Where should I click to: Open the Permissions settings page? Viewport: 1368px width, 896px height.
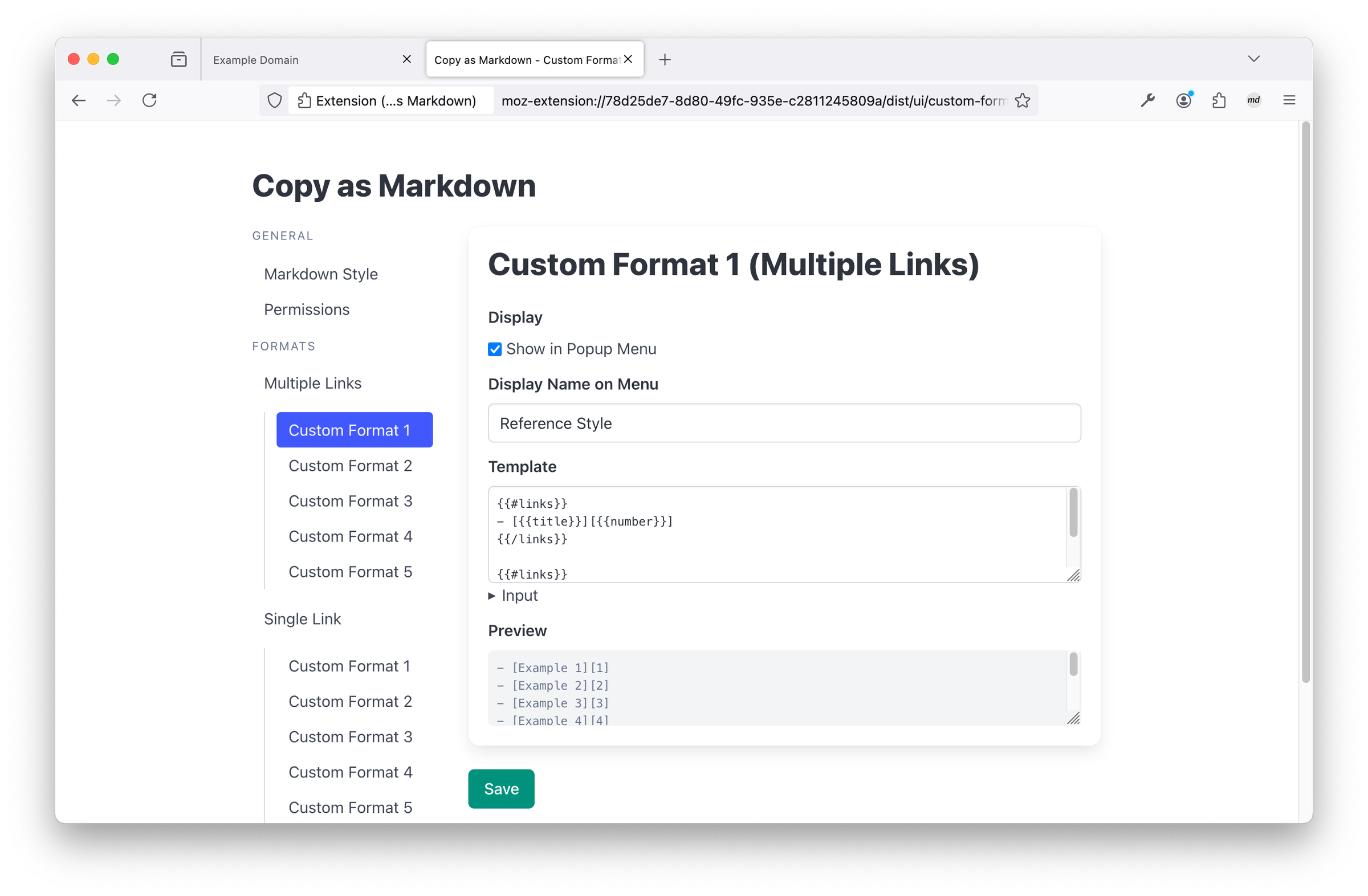306,309
